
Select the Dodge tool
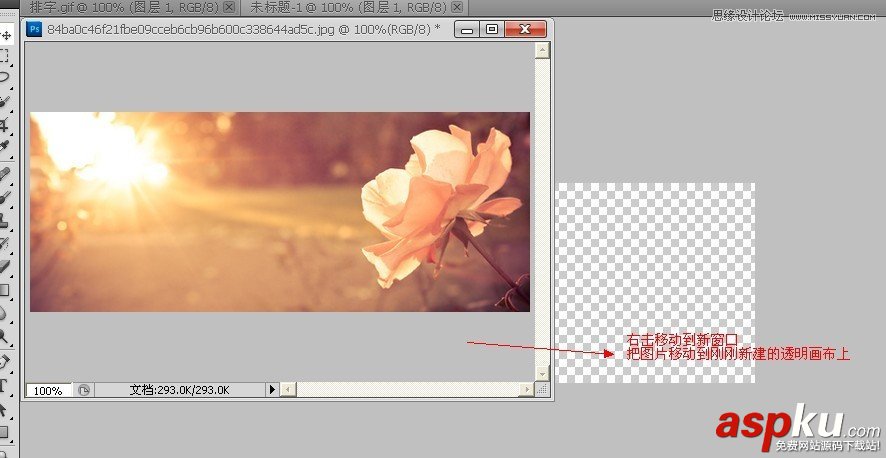[x=5, y=337]
